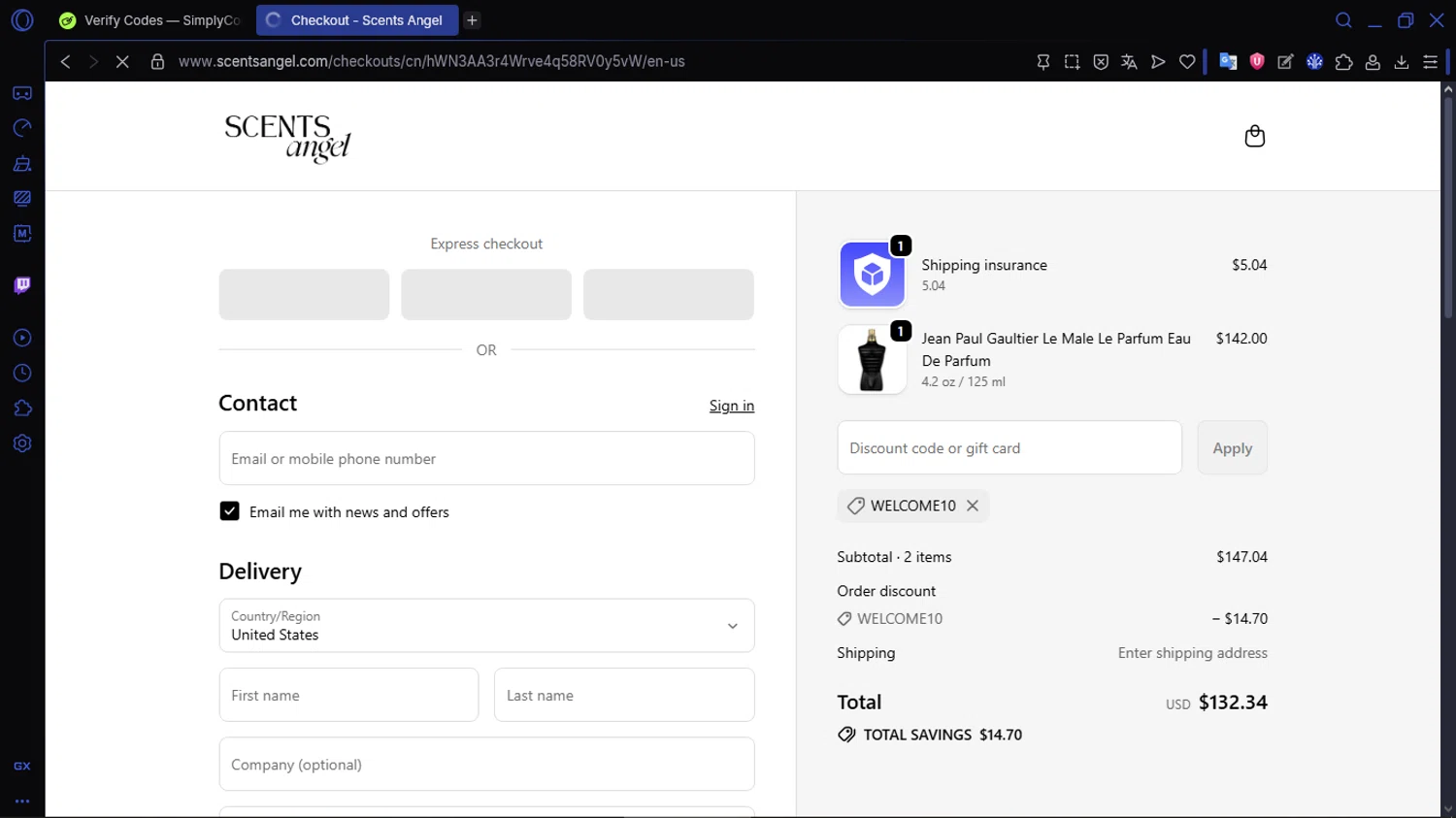Click the WELCOME10 order discount line
The height and width of the screenshot is (818, 1456).
pos(1052,618)
